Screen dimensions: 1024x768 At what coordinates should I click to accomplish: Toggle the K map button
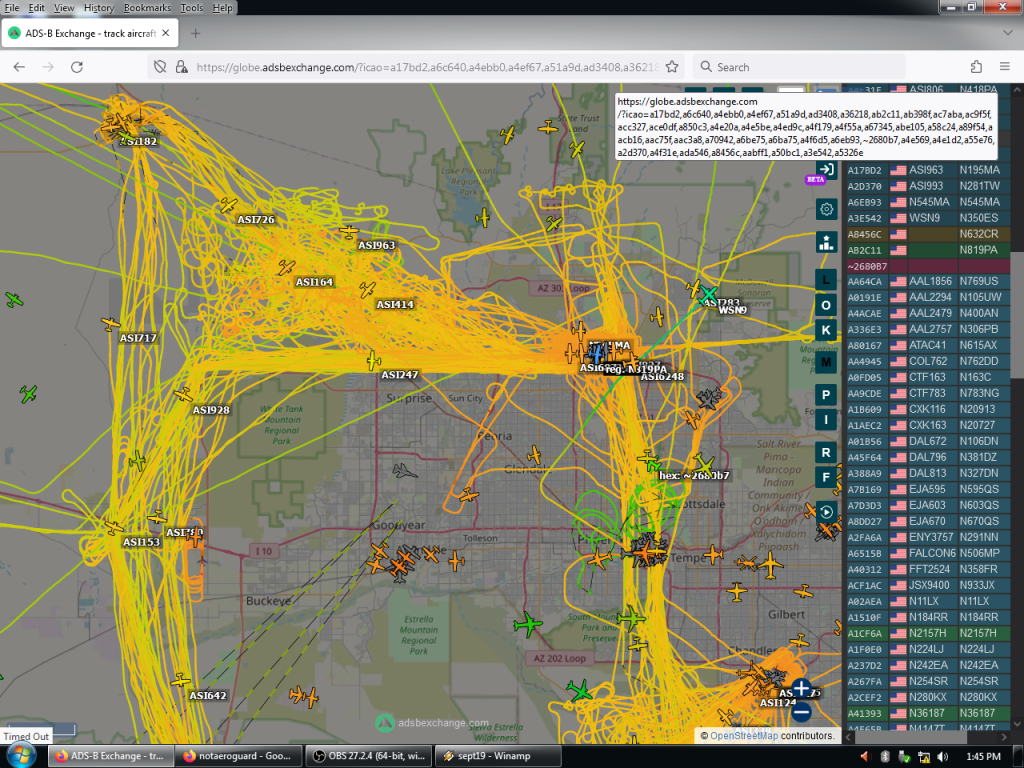point(826,330)
